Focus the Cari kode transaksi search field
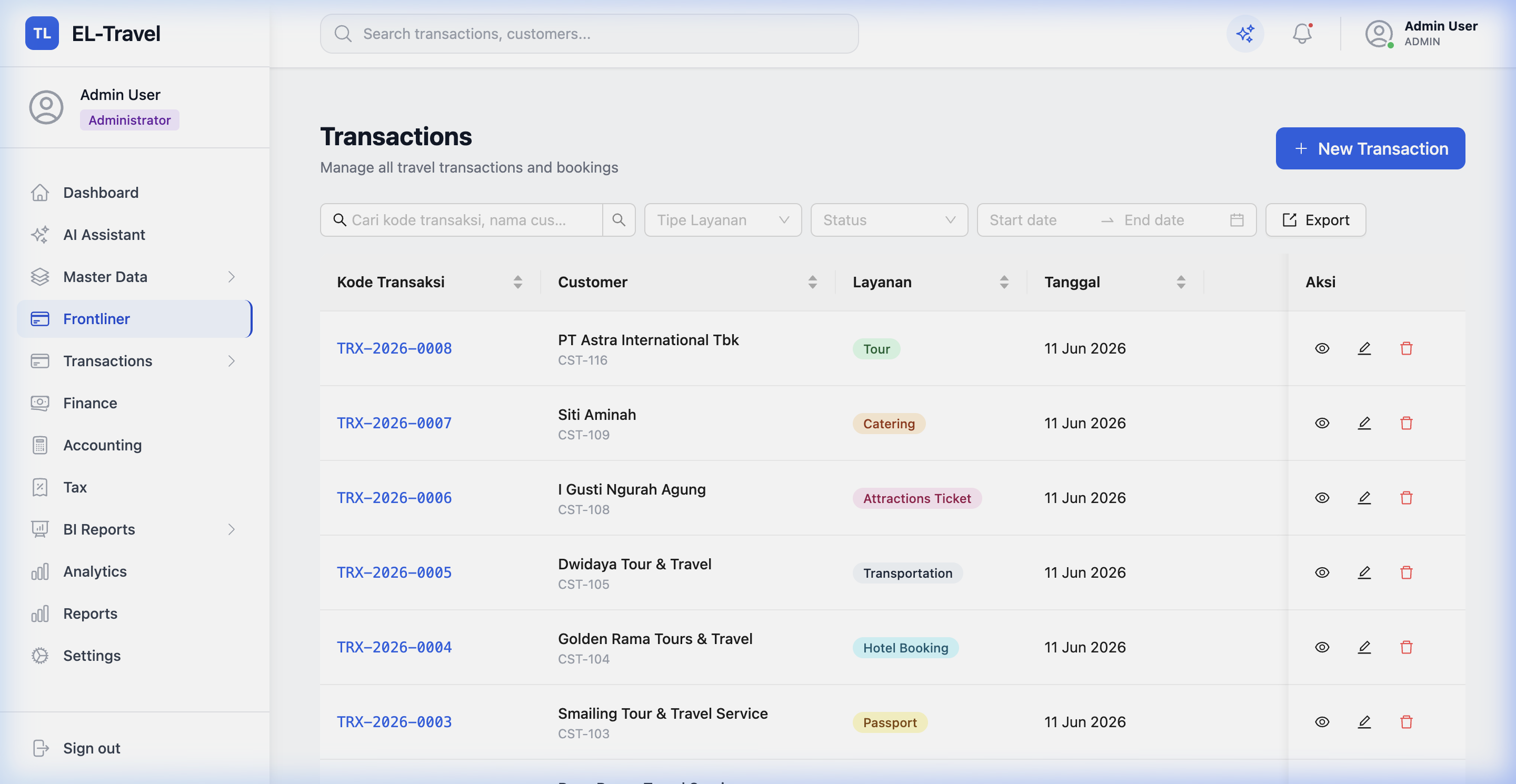The image size is (1516, 784). (x=462, y=220)
